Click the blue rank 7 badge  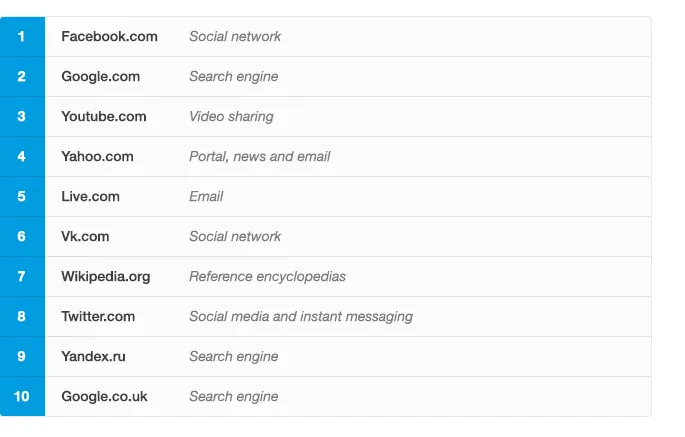click(22, 277)
